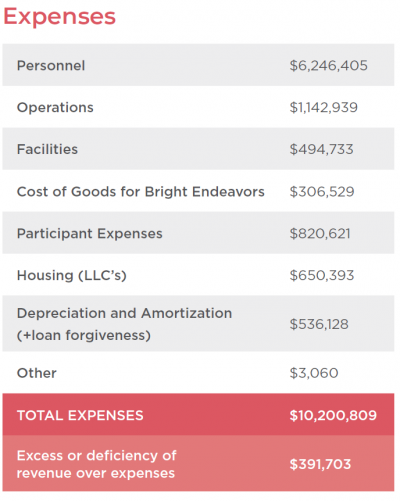
Task: Click the Other amount $3,060
Action: pyautogui.click(x=314, y=373)
